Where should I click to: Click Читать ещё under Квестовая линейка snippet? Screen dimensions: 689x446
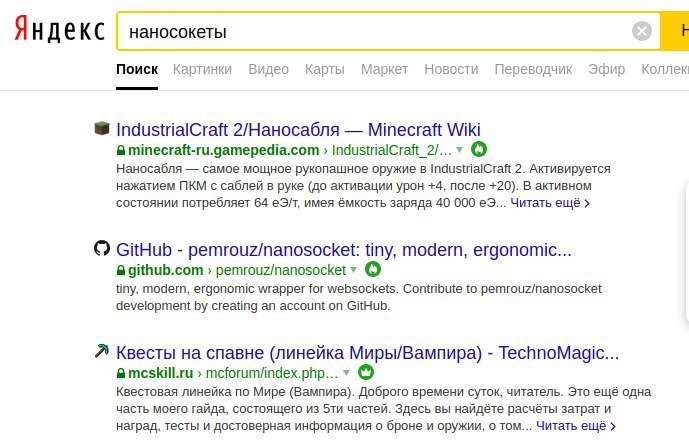click(x=576, y=426)
